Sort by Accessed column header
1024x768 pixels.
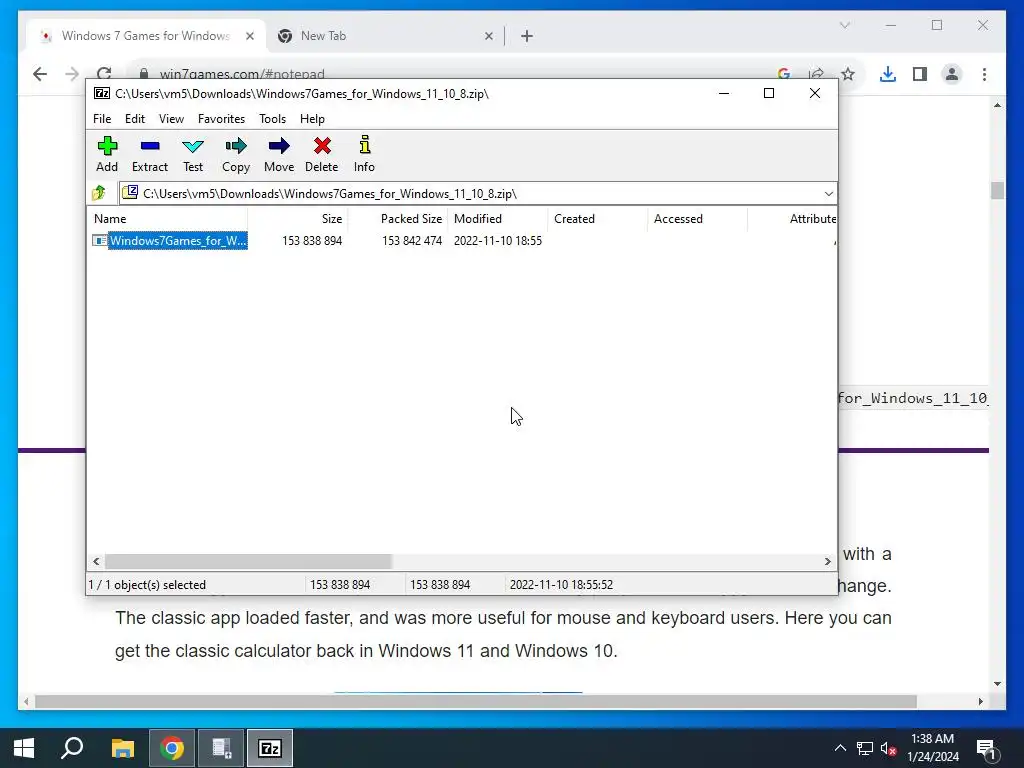[x=697, y=219]
